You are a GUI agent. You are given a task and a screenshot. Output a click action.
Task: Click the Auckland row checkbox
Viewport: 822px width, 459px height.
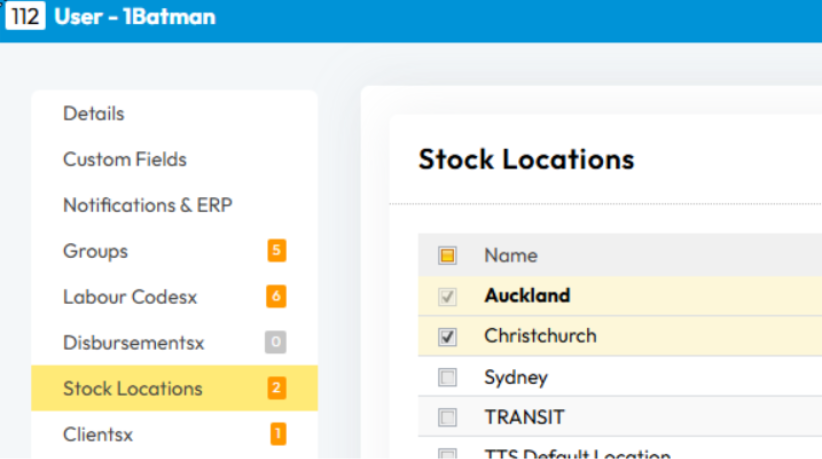coord(447,297)
